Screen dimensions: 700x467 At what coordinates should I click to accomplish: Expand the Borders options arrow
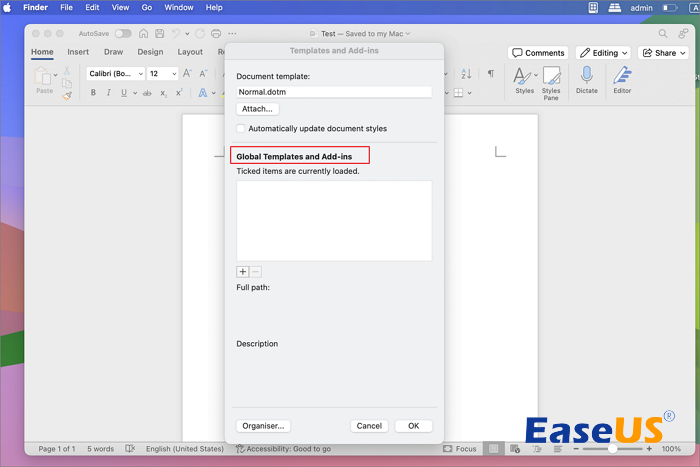(x=469, y=93)
